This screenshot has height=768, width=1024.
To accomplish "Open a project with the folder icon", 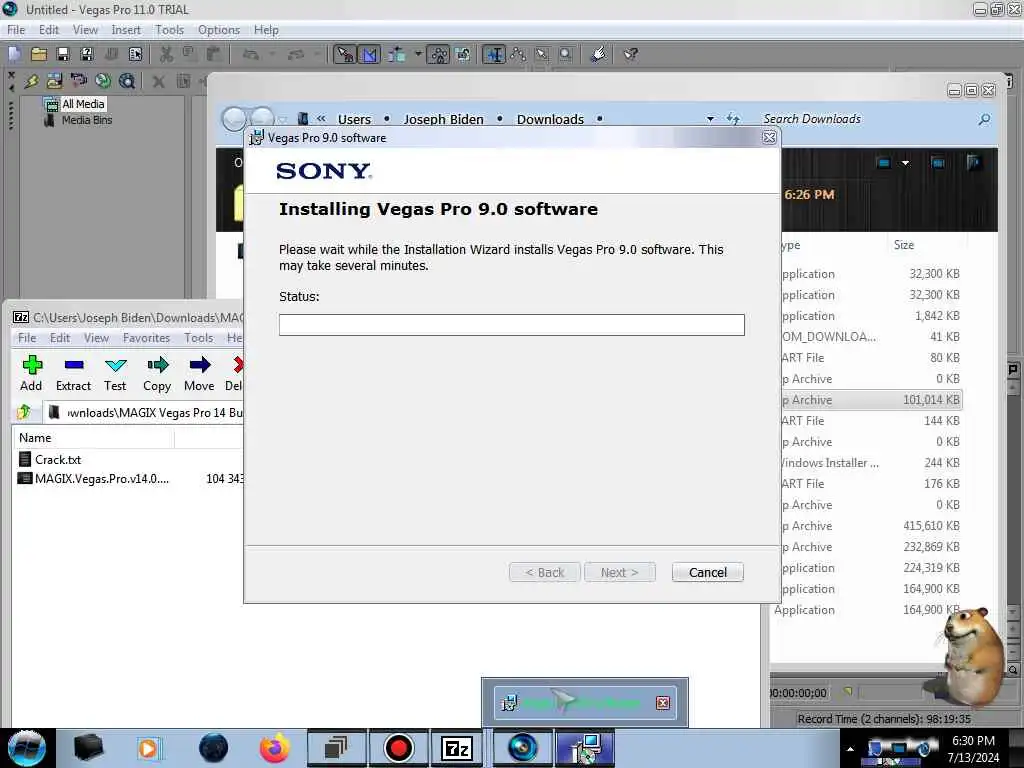I will (39, 54).
